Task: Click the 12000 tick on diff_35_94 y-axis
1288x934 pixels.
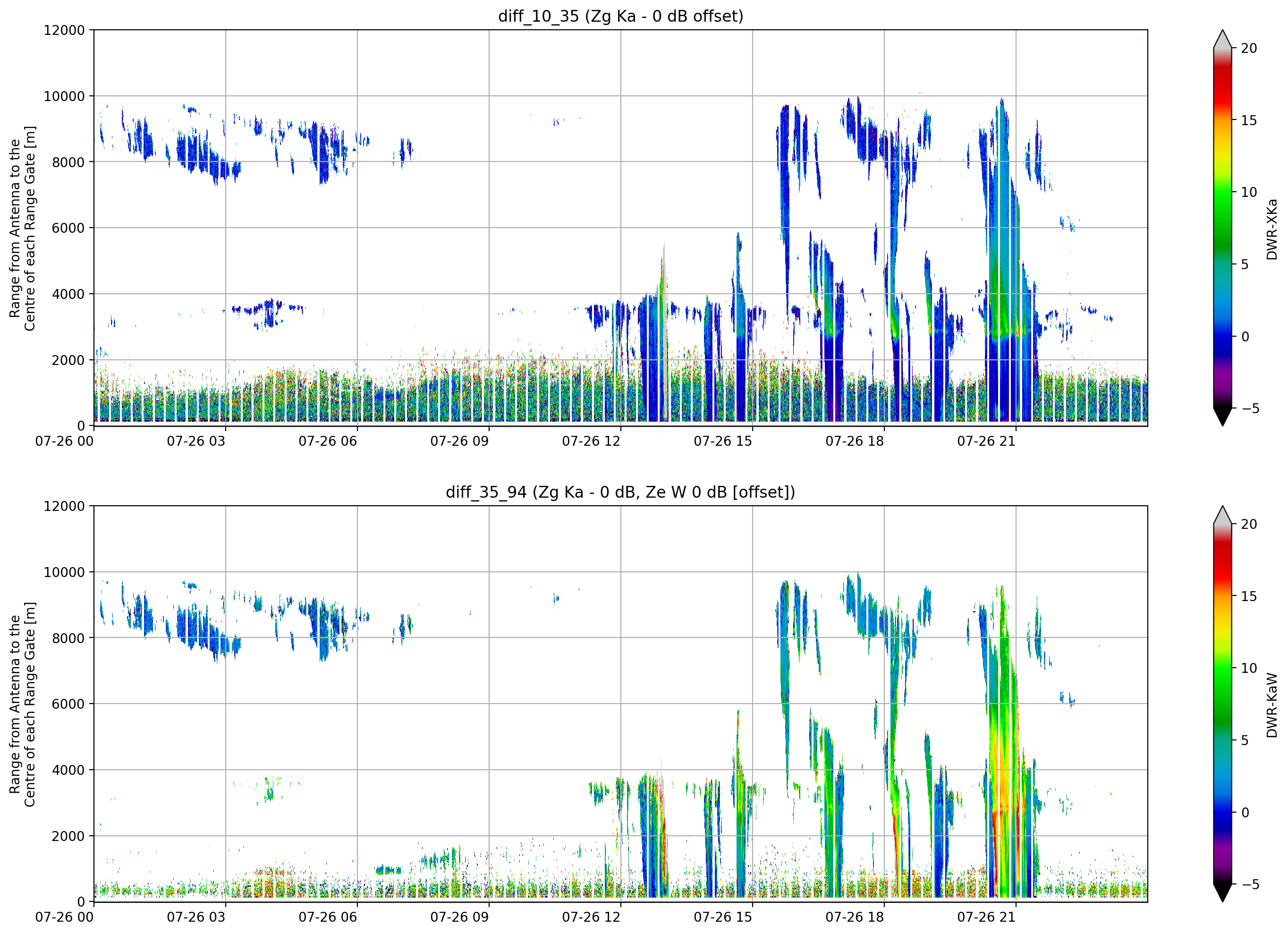Action: coord(64,506)
